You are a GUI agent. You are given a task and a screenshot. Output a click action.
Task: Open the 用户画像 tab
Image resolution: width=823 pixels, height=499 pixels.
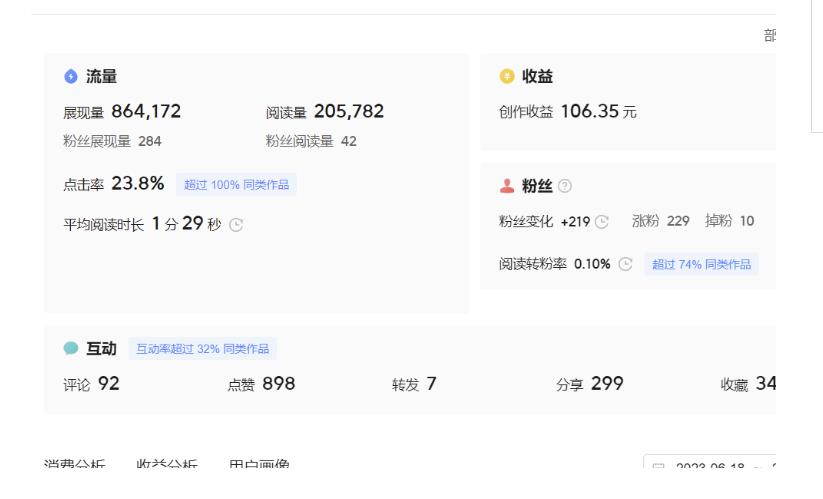pyautogui.click(x=259, y=466)
